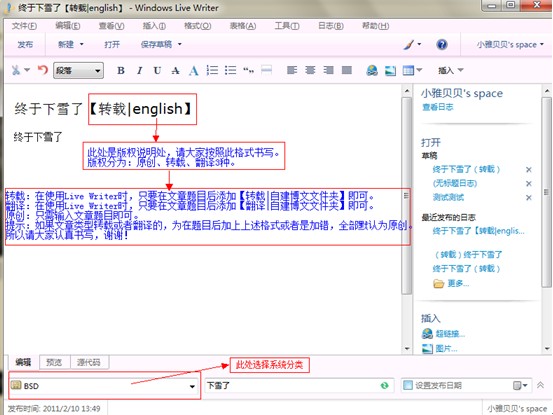553x415 pixels.
Task: Toggle Italic formatting
Action: pyautogui.click(x=140, y=71)
